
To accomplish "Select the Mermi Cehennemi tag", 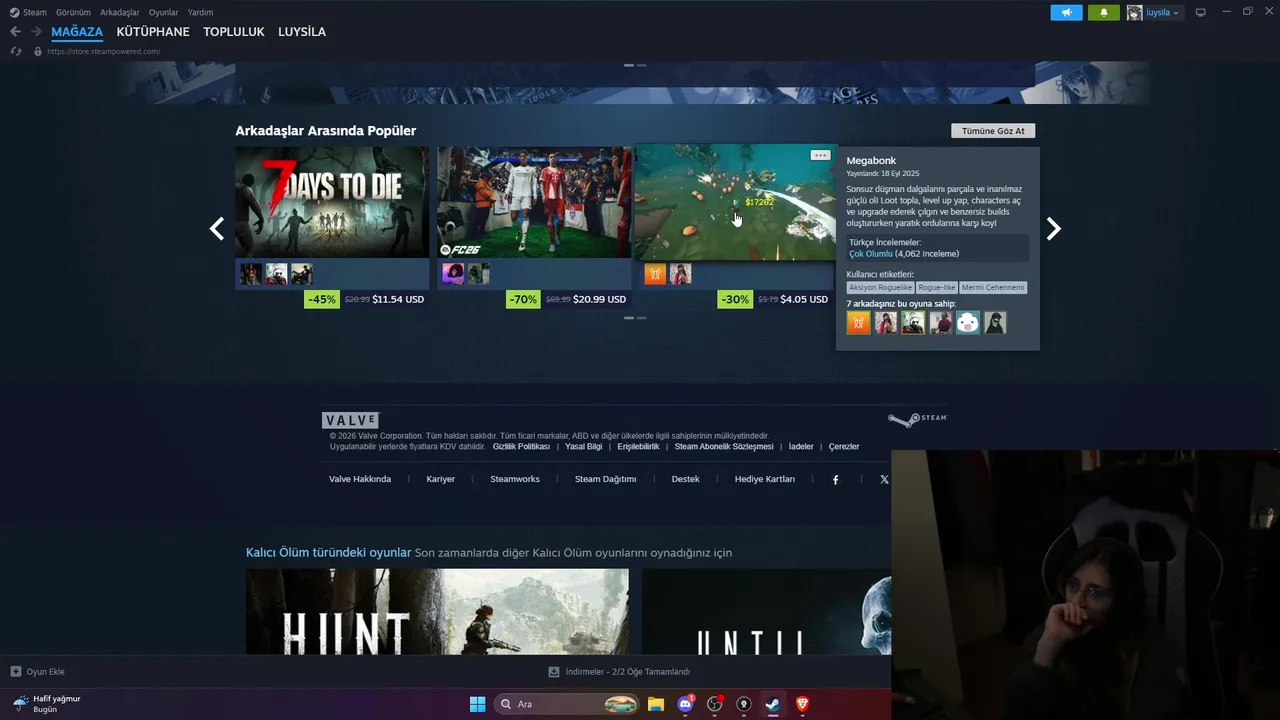I will [993, 288].
